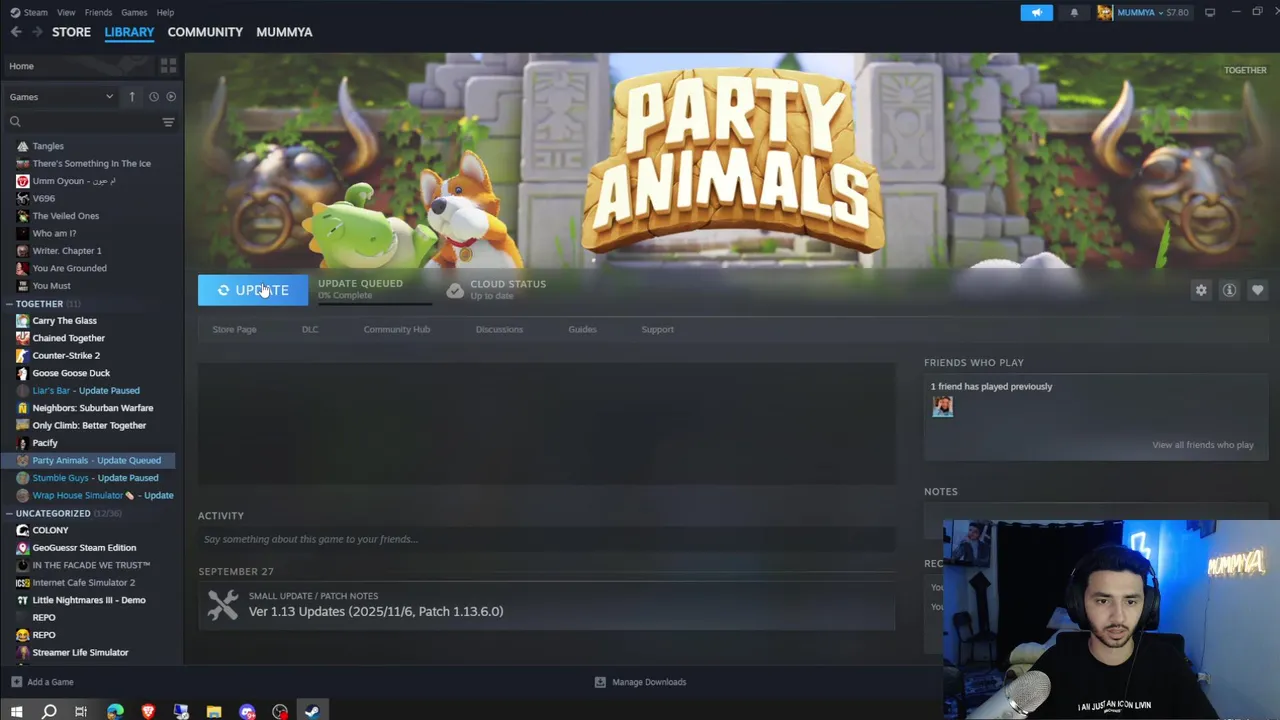This screenshot has height=720, width=1280.
Task: Open the DLC link
Action: tap(310, 329)
